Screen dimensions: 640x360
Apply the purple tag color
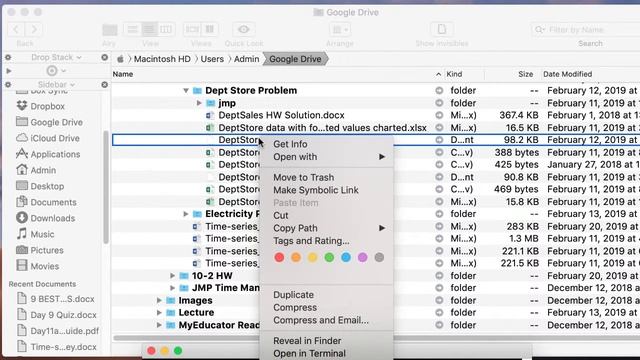point(362,258)
